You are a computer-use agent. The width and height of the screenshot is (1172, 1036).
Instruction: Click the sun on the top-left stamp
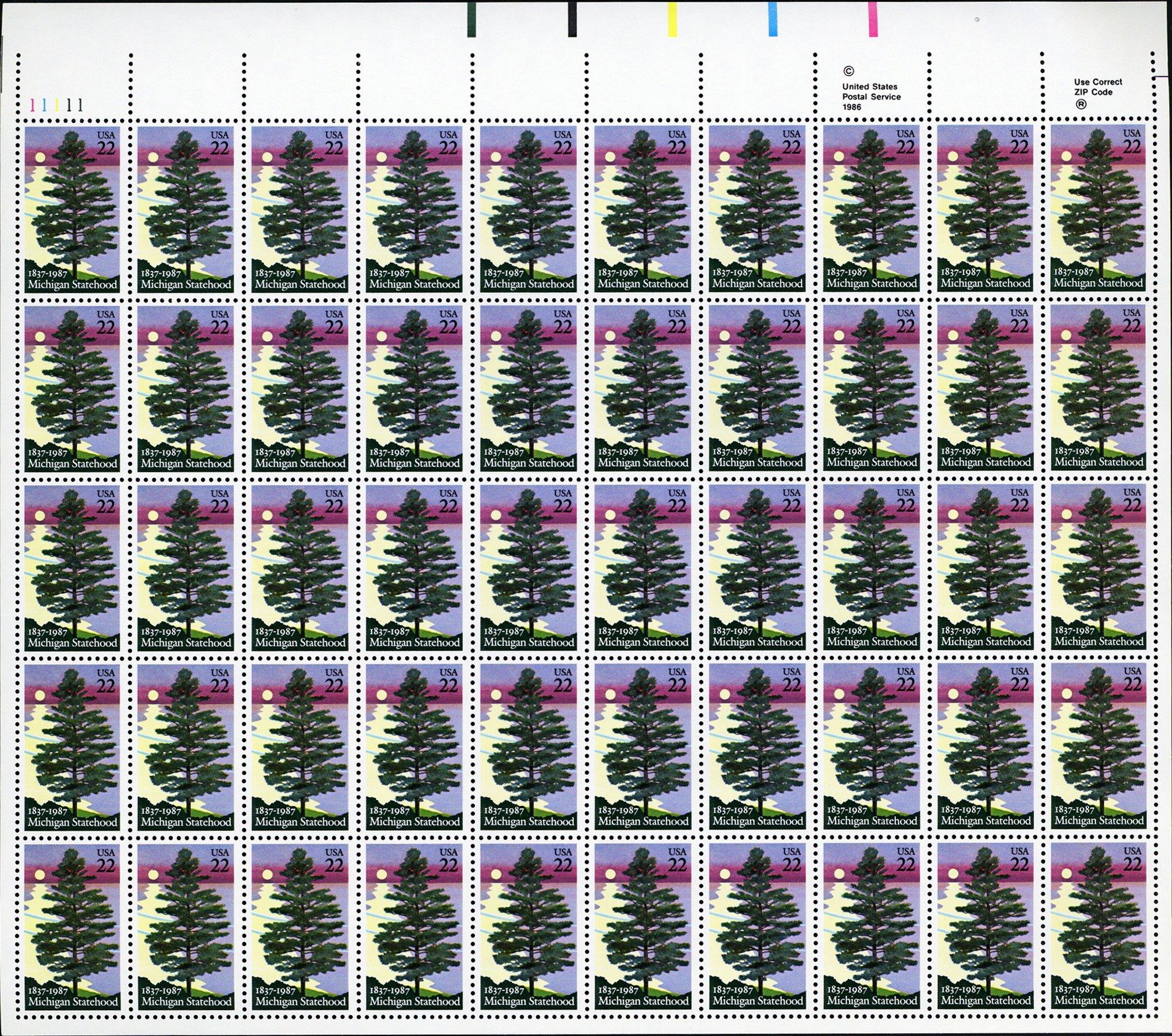click(x=40, y=157)
